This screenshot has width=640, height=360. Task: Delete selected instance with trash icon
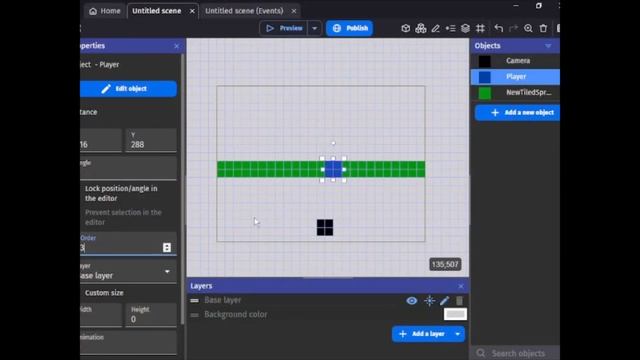tap(543, 28)
